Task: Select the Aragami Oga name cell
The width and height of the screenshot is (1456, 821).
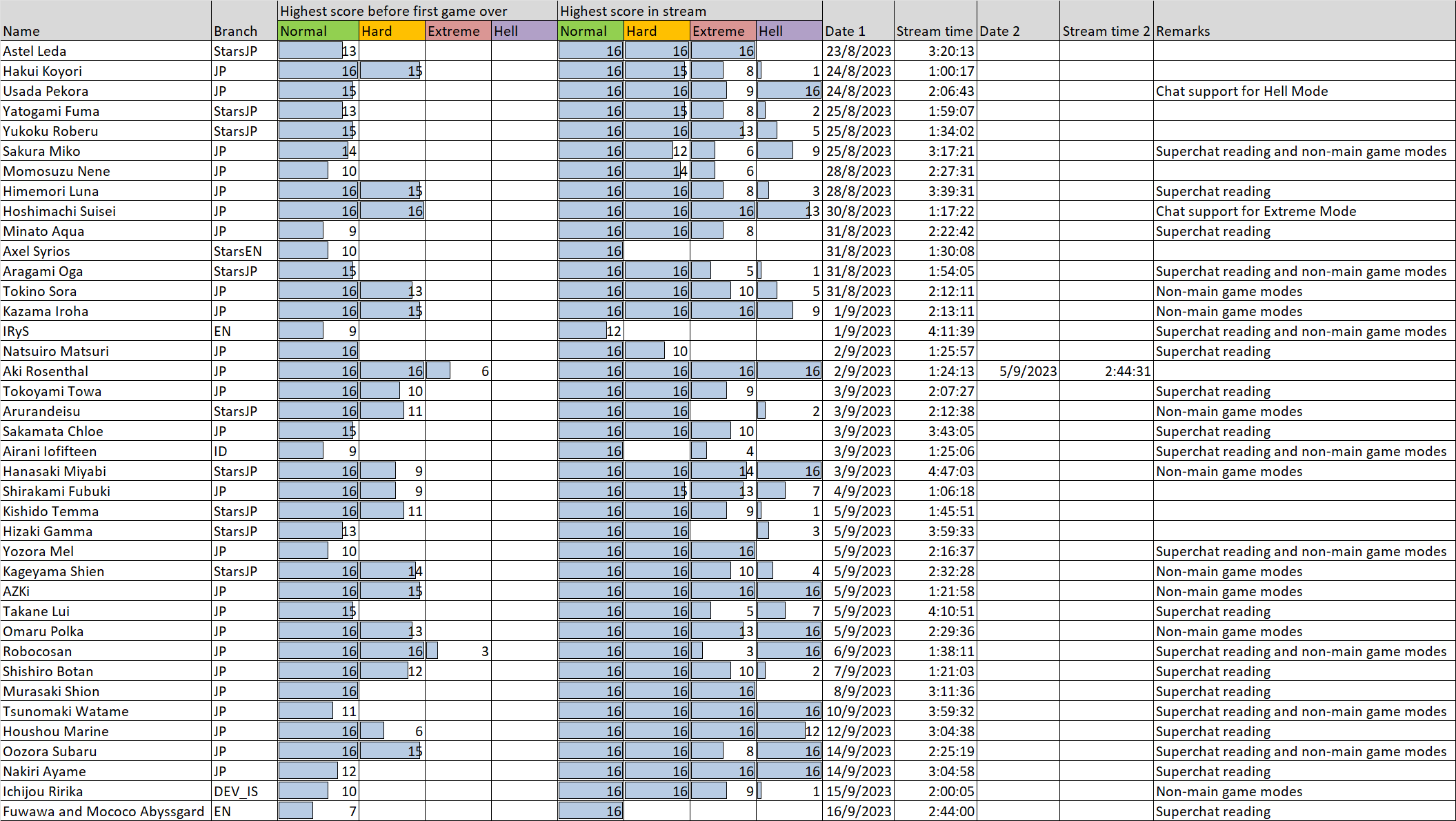Action: coord(106,271)
